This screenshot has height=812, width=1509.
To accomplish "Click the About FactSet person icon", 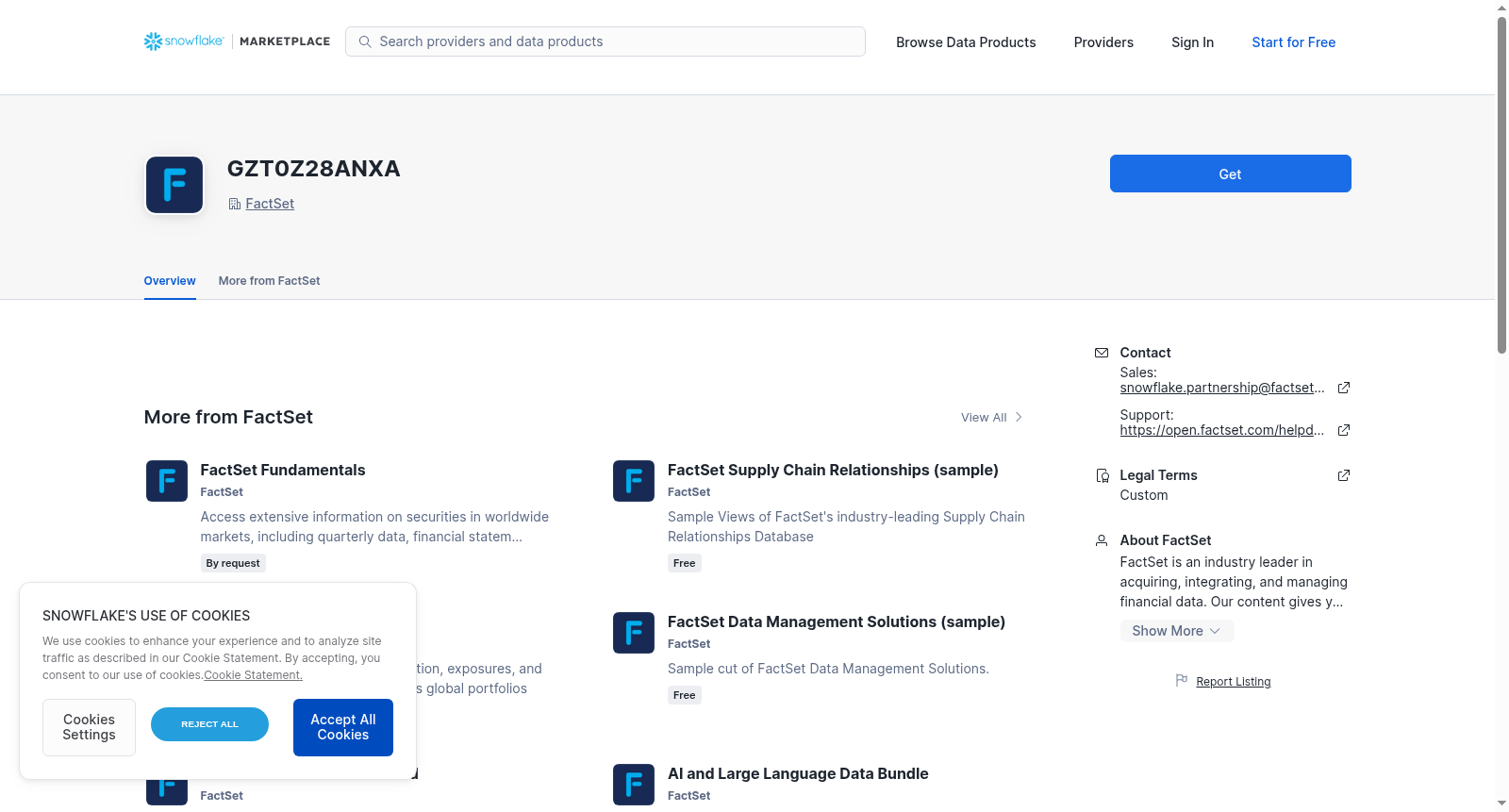I will click(x=1102, y=540).
